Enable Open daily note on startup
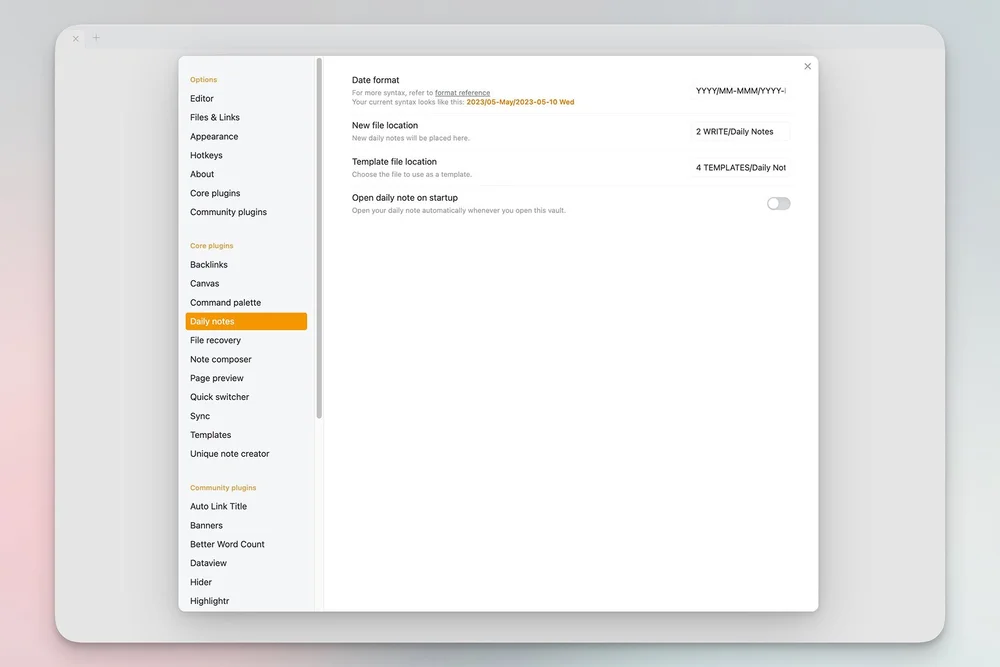Image resolution: width=1000 pixels, height=667 pixels. [777, 203]
